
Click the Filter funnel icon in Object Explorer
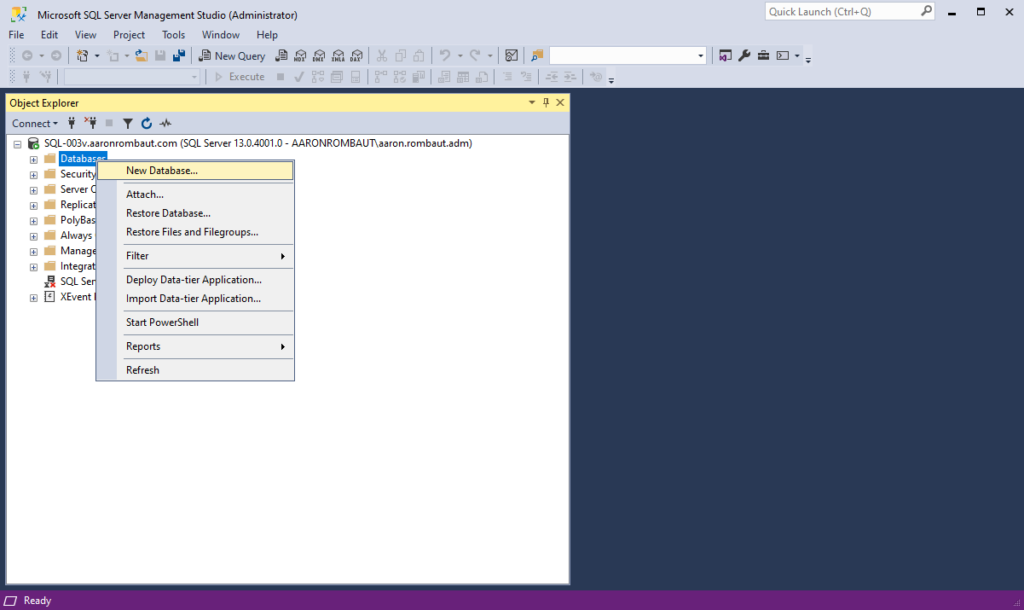click(x=128, y=124)
